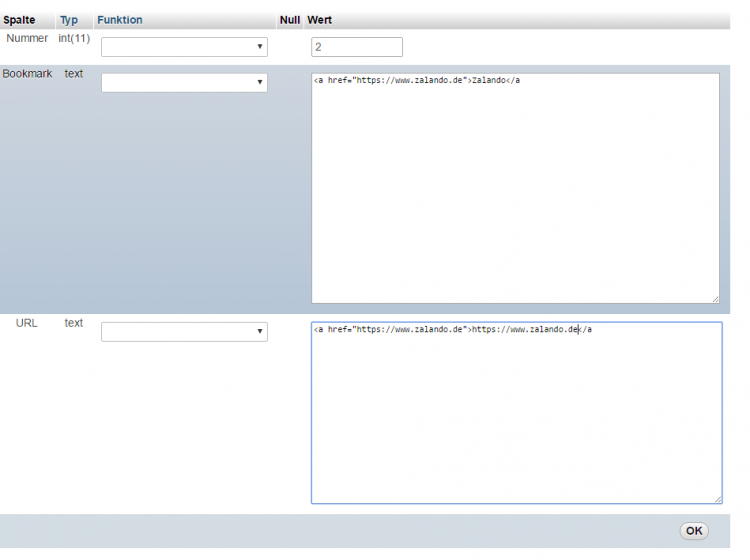Click inside the Bookmark textarea

[x=515, y=188]
